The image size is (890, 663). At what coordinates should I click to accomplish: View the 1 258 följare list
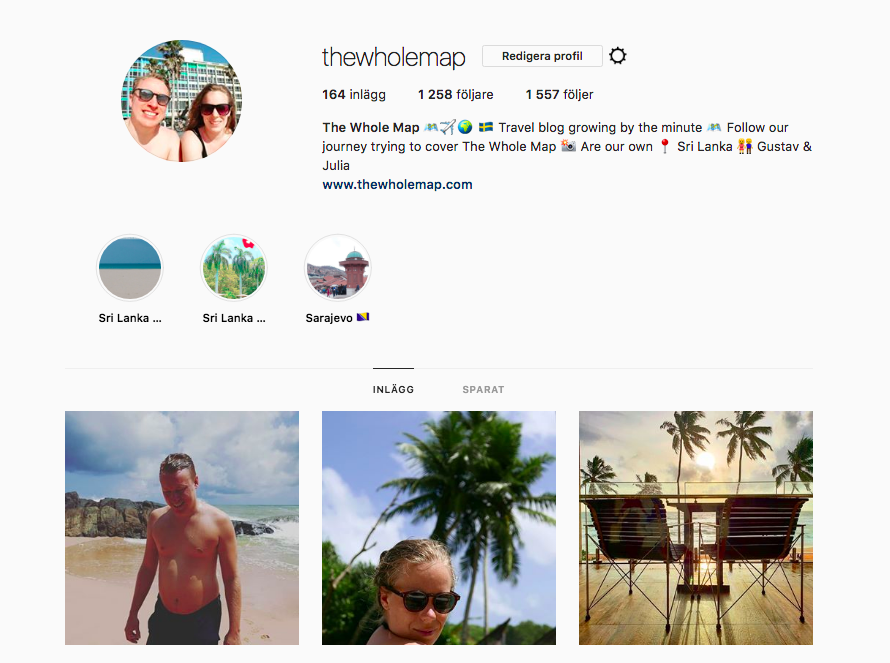click(x=456, y=95)
